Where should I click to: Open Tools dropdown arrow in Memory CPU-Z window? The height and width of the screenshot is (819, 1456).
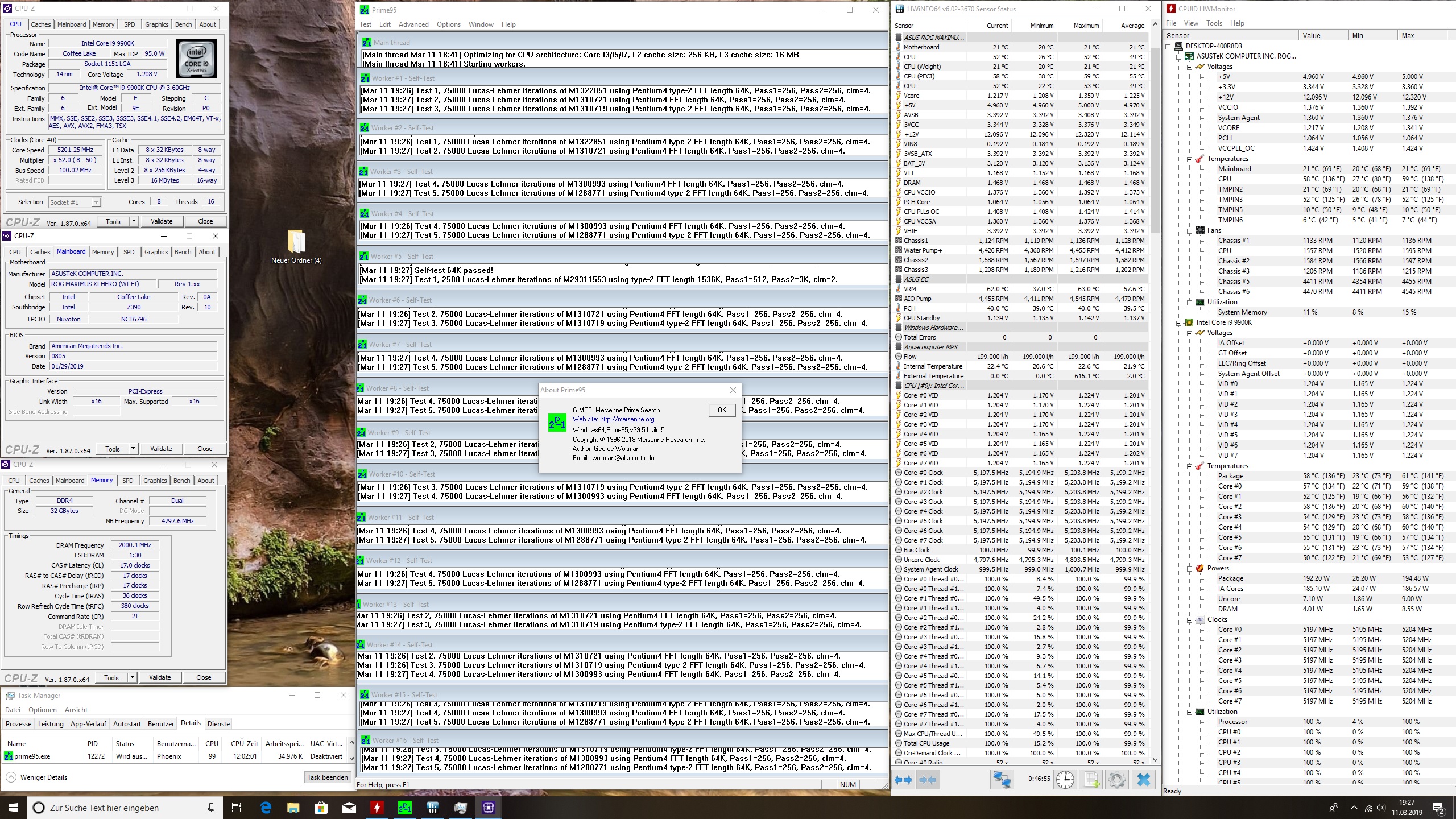click(132, 677)
